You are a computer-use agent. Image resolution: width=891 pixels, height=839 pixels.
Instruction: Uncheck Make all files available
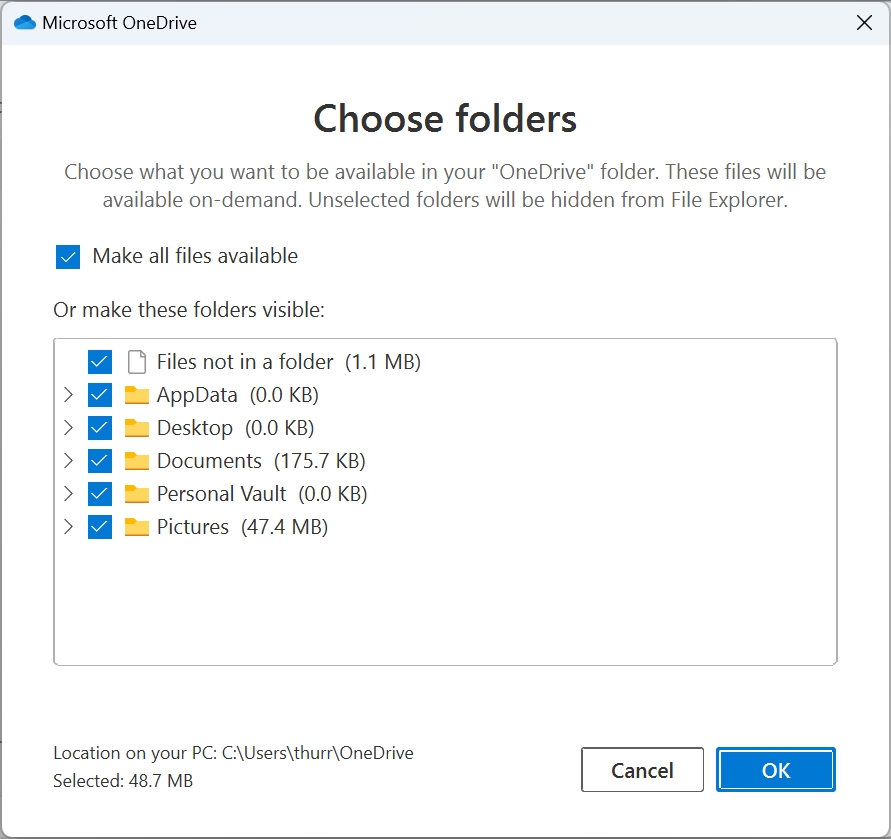[x=68, y=257]
